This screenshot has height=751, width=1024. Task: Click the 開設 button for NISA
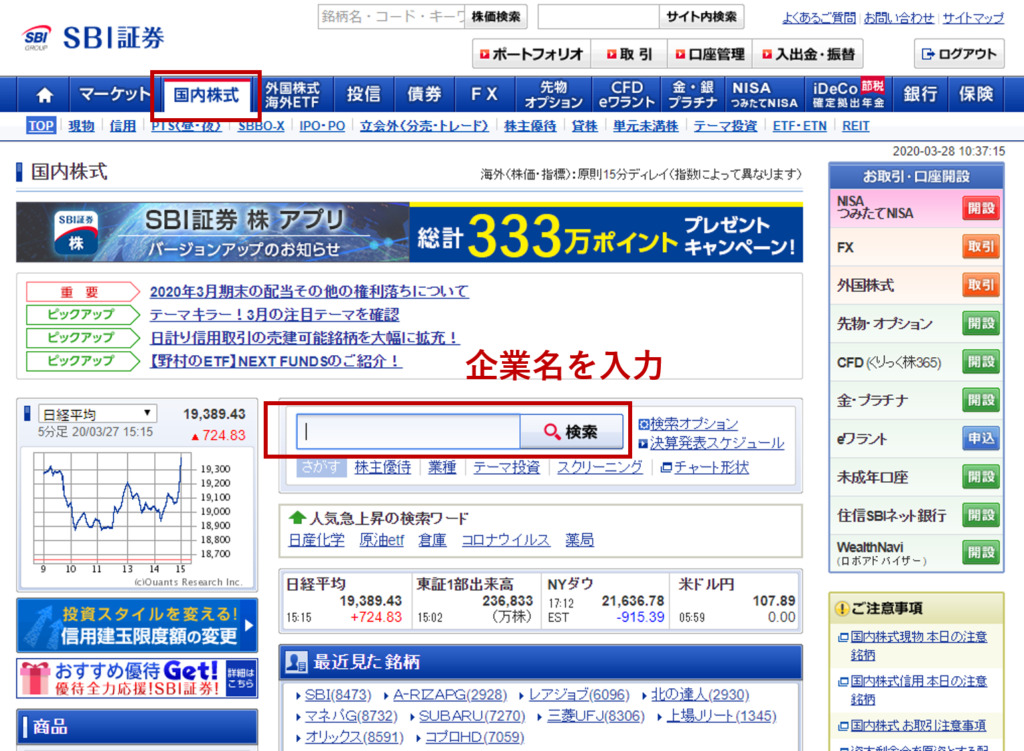(981, 208)
